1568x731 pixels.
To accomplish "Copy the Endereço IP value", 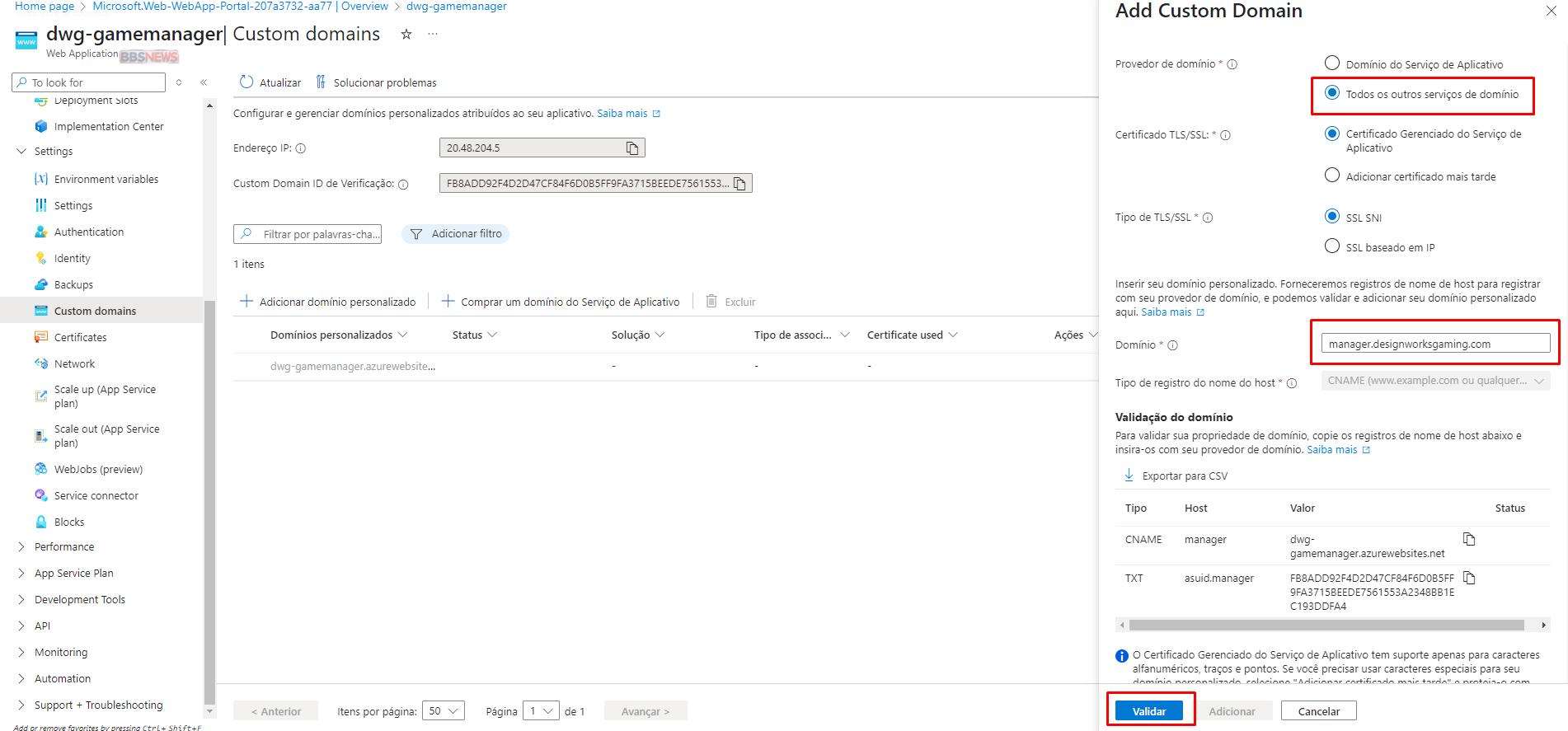I will click(x=632, y=148).
